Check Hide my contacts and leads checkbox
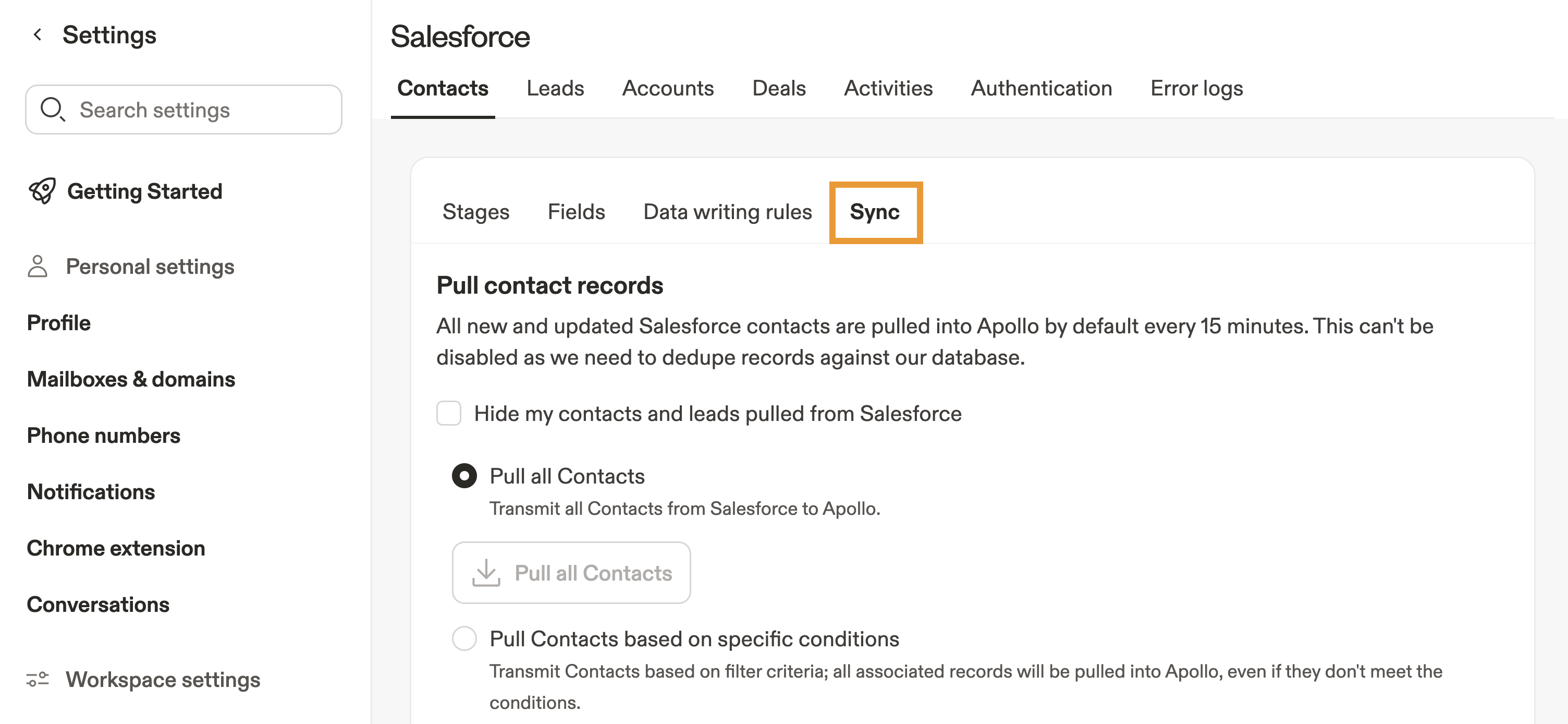Image resolution: width=1568 pixels, height=724 pixels. pyautogui.click(x=449, y=414)
